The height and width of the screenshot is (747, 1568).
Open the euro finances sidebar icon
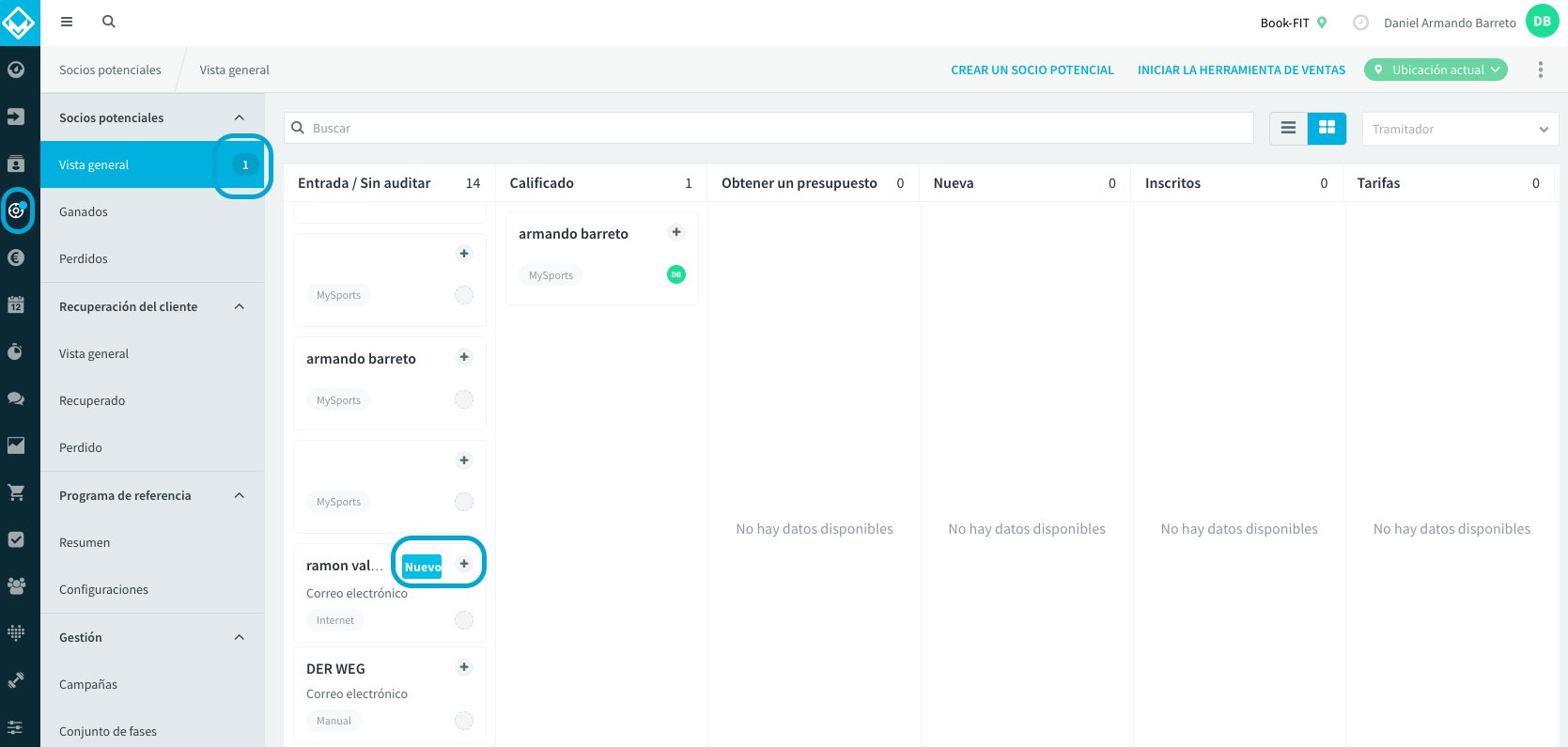[16, 257]
